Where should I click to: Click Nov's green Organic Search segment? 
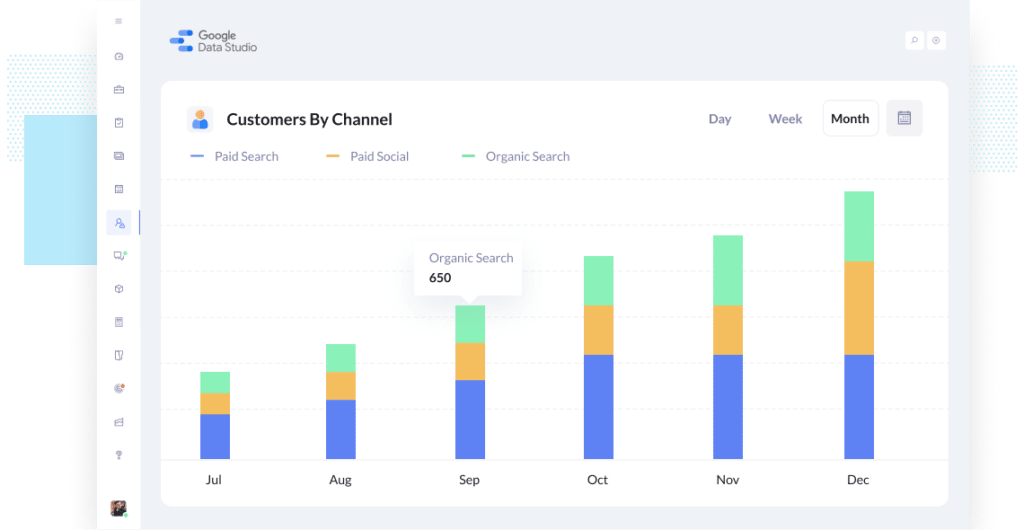[728, 270]
